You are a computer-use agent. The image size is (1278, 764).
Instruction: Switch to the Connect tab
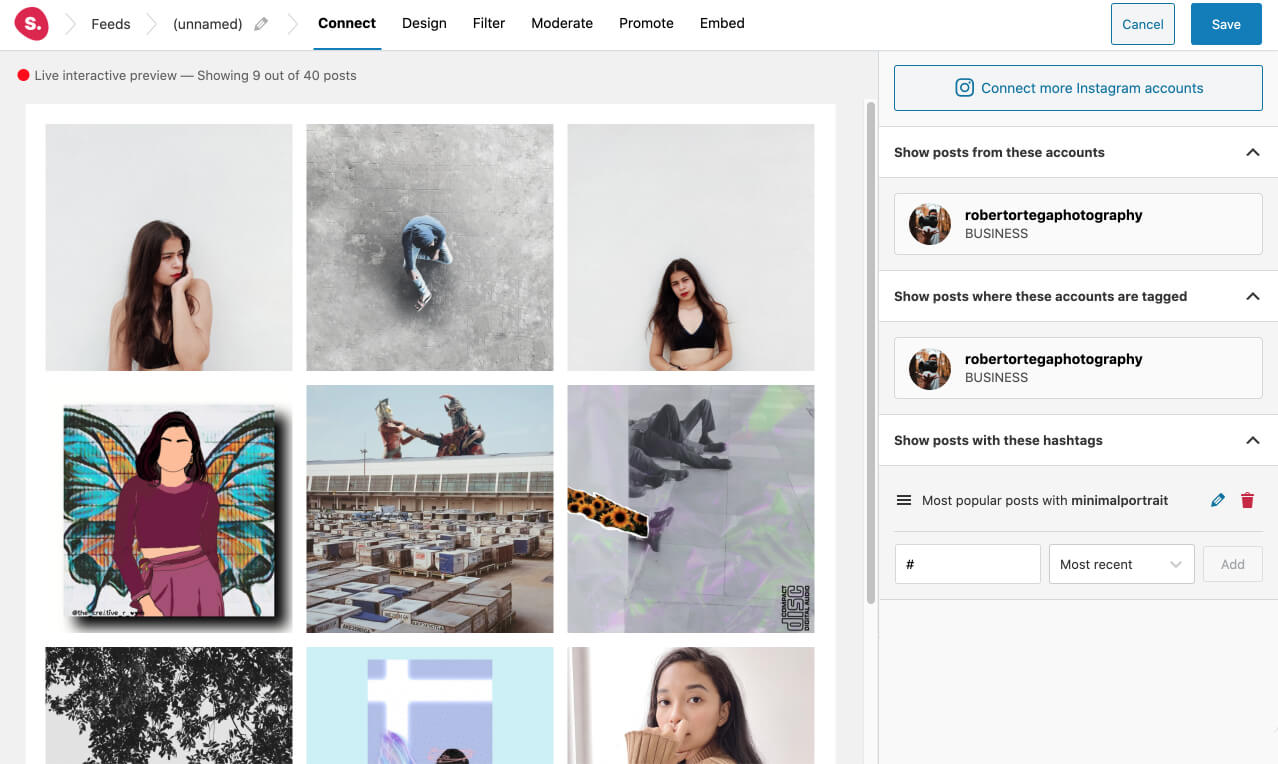coord(347,24)
